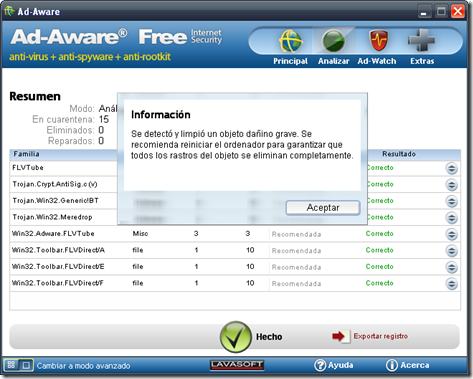Click Correcto result for Win32.Adware.FLVTube

click(379, 234)
